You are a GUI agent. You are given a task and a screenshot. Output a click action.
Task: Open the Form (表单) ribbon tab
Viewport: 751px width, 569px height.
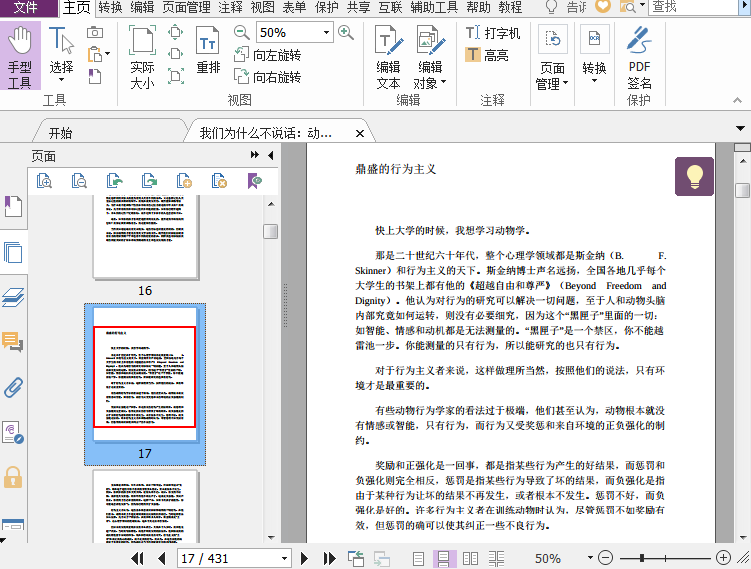295,7
